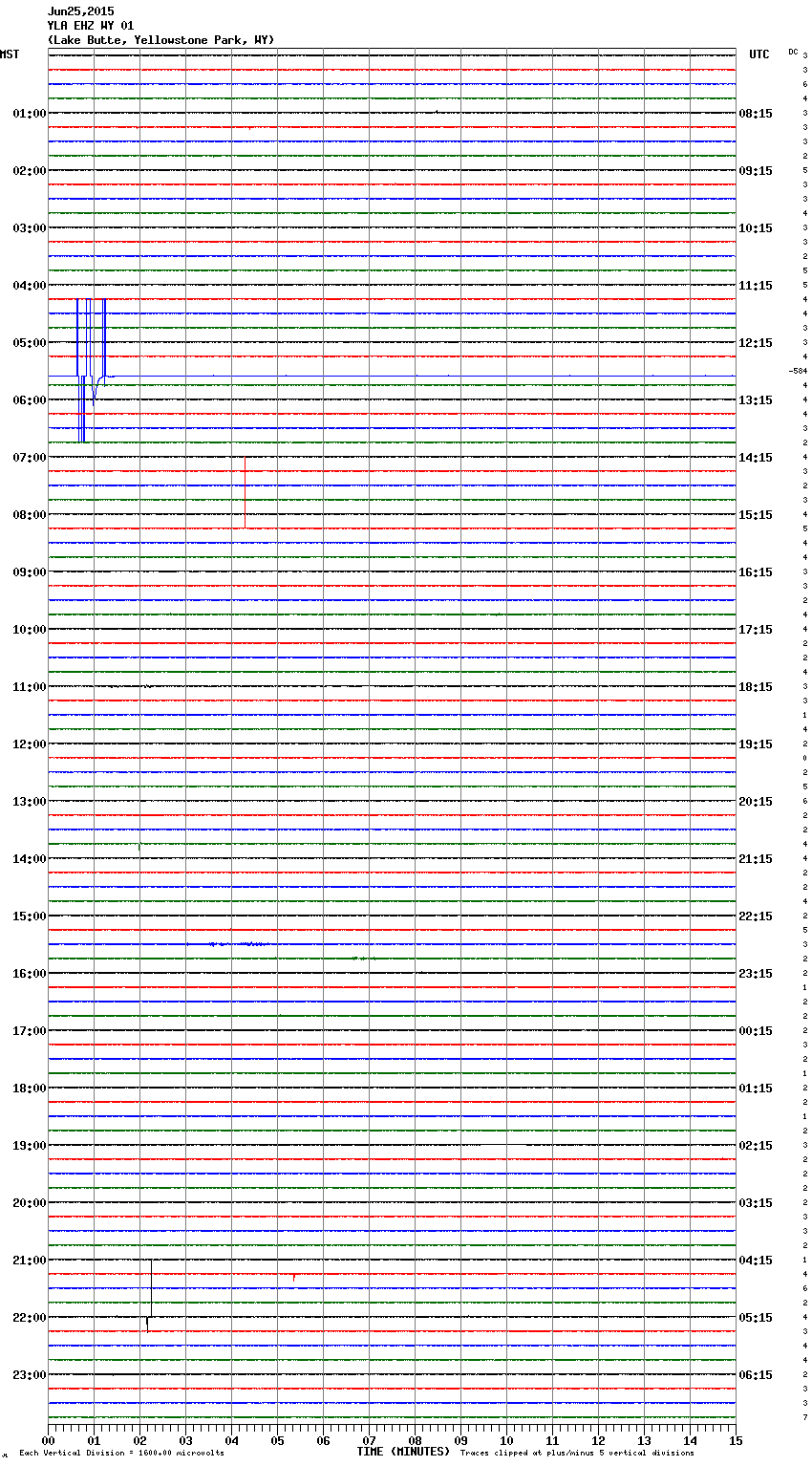
Task: Click the 12:15 UTC time label
Action: point(756,343)
